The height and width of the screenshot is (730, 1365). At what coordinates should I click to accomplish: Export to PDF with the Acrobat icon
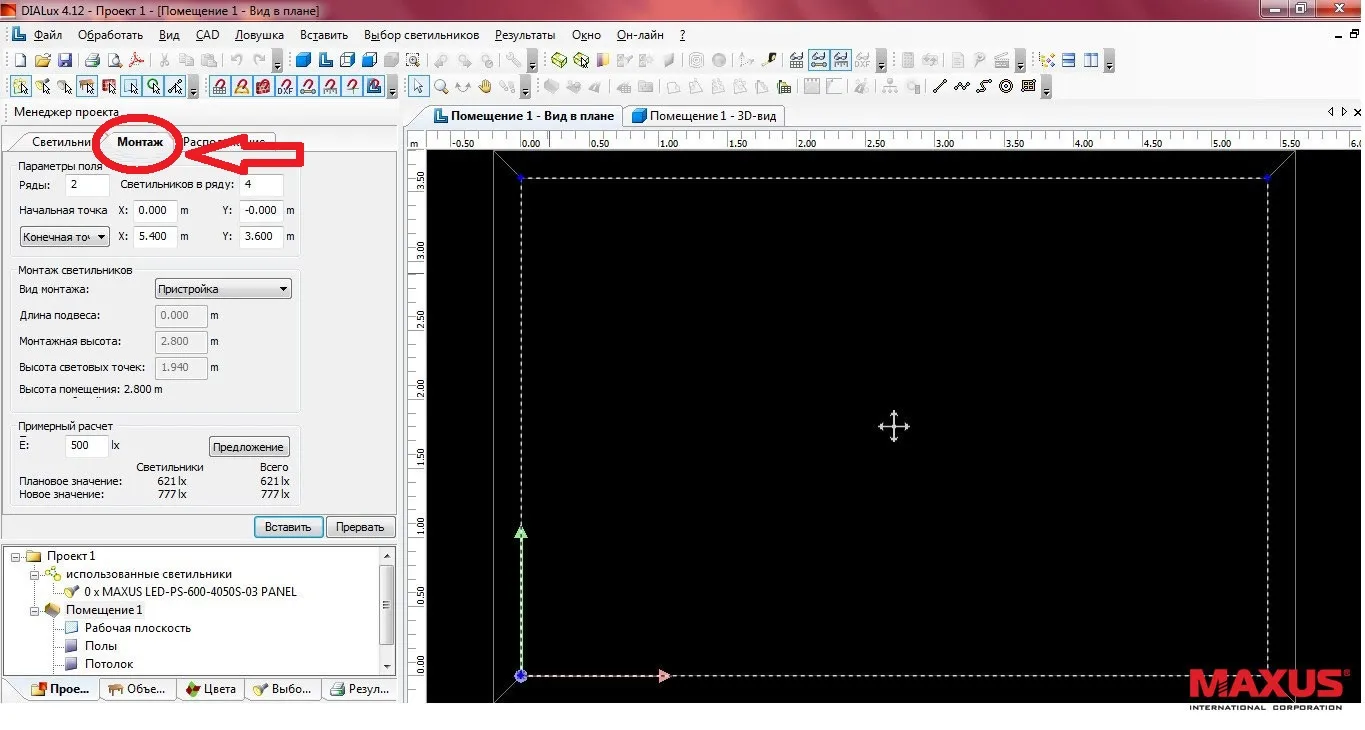(136, 60)
